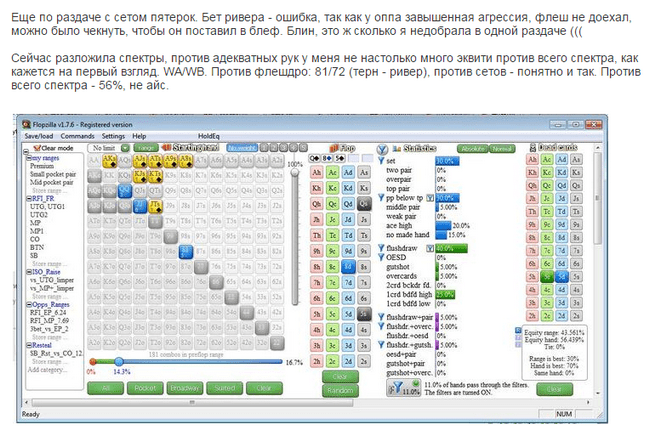Viewport: 650px width, 436px height.
Task: Click Clear button under the Flop cards
Action: click(x=340, y=376)
